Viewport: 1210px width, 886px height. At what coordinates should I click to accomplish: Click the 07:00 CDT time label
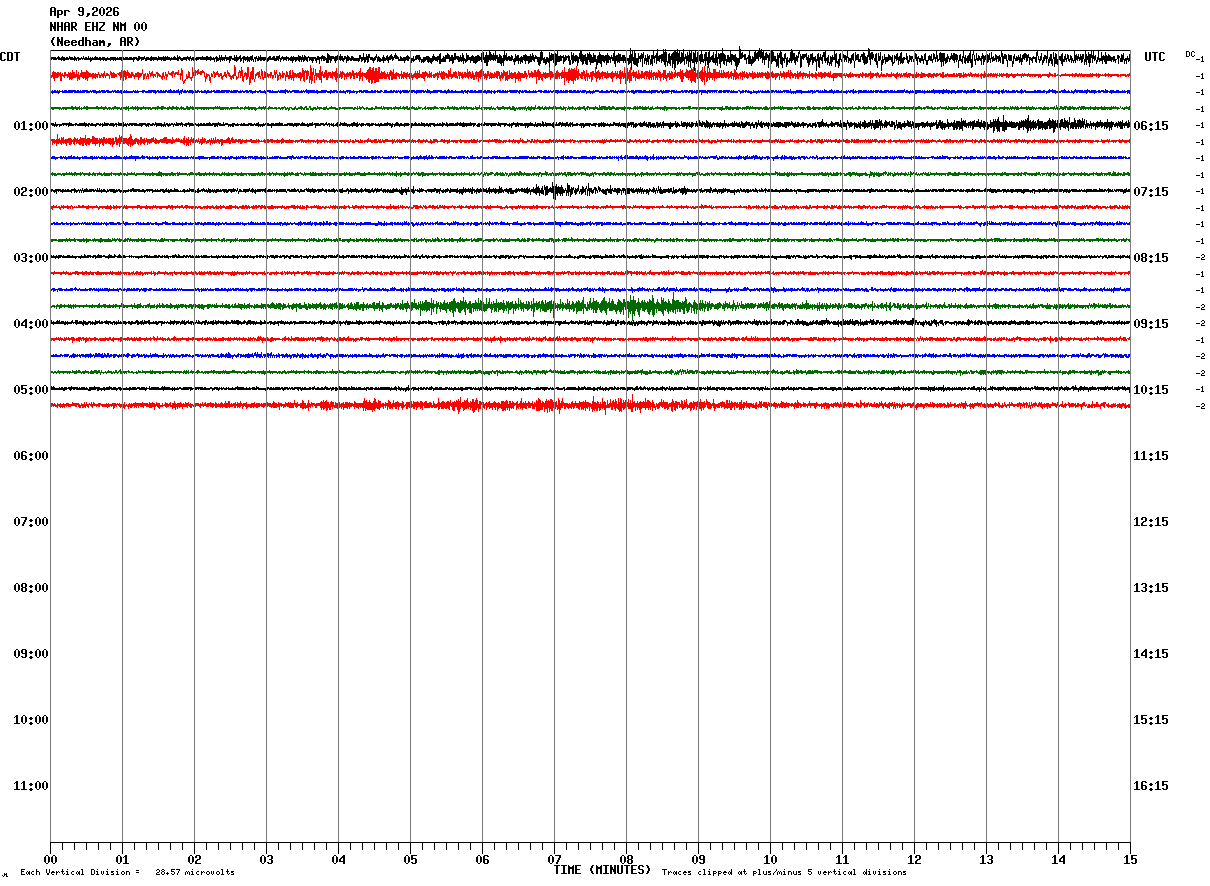[31, 522]
